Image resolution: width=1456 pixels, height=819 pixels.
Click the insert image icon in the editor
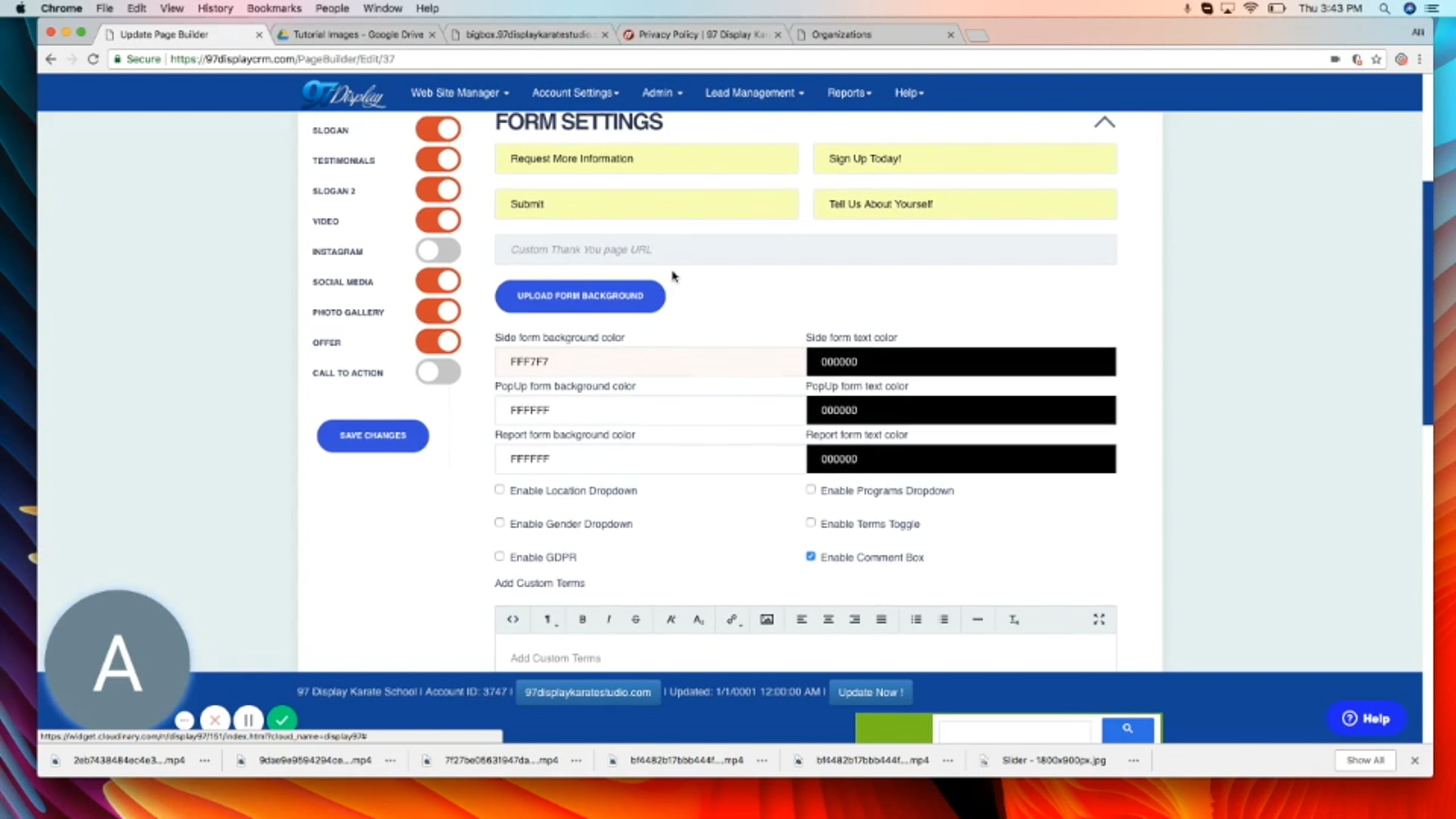point(767,619)
